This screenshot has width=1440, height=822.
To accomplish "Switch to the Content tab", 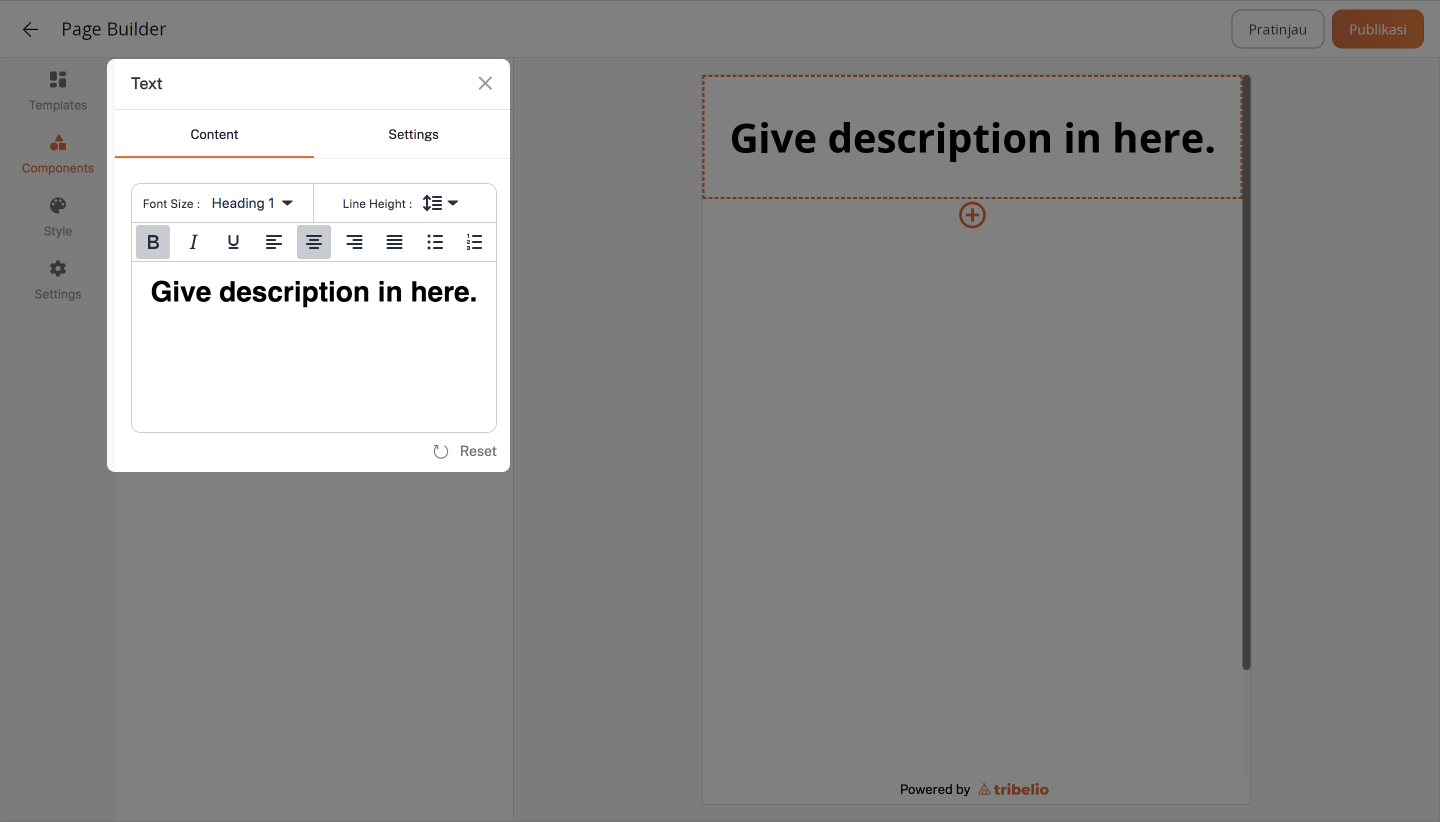I will pos(214,134).
